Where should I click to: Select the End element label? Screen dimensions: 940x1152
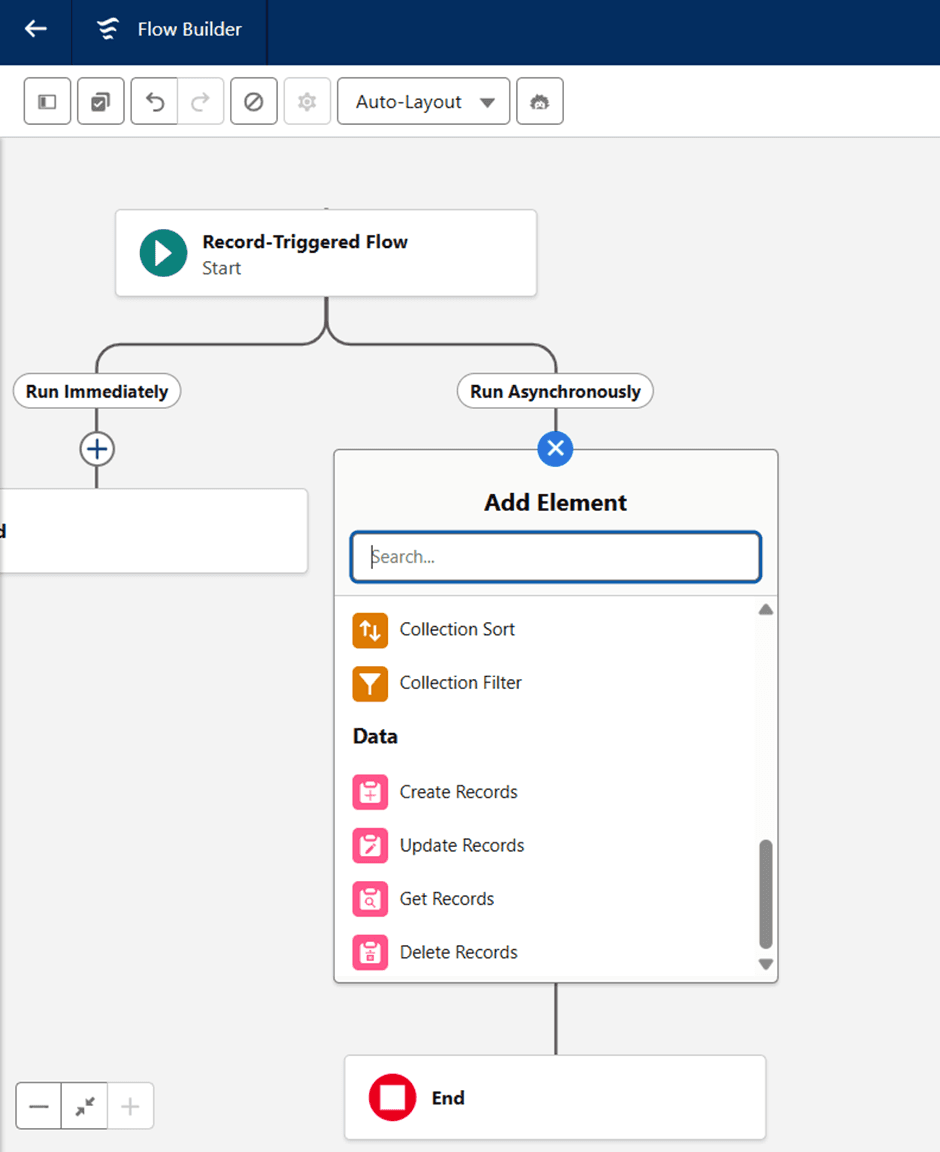[448, 1098]
